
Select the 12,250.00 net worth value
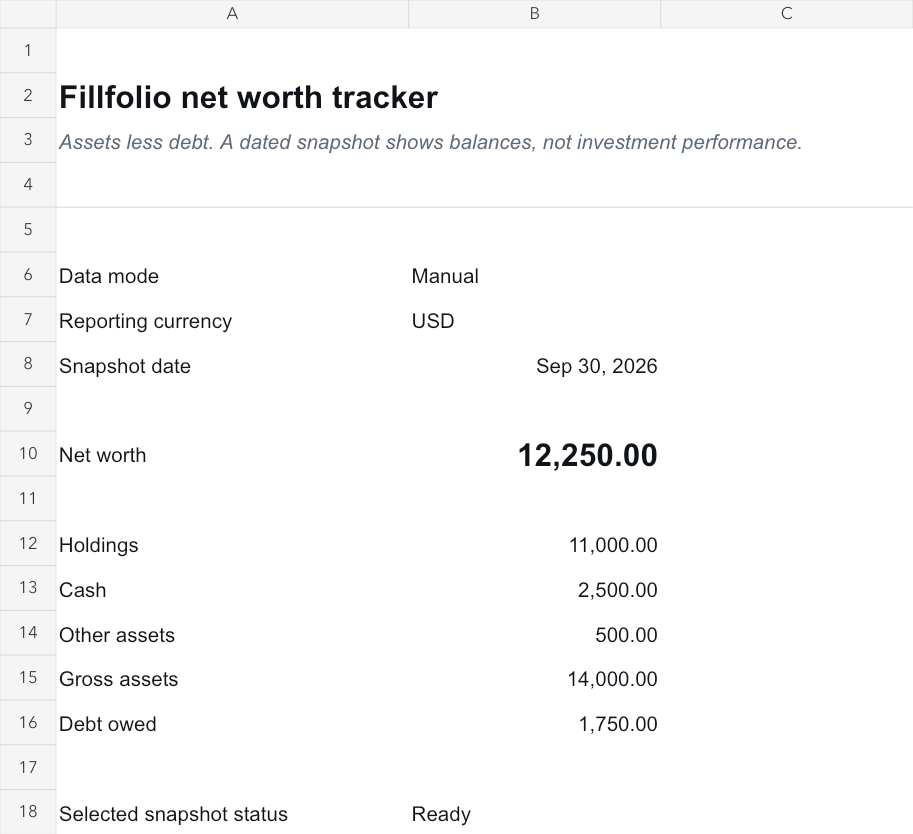tap(535, 454)
